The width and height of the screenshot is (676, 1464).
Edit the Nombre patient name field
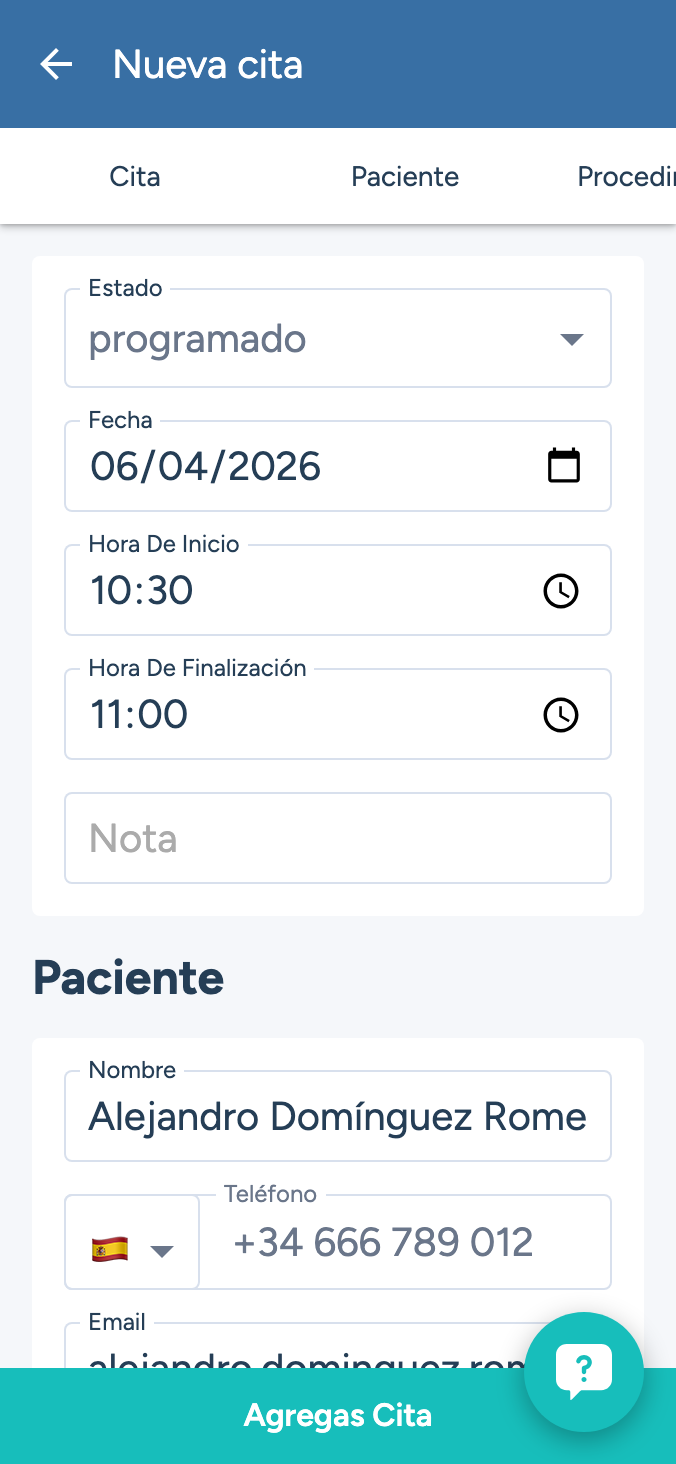(338, 1116)
